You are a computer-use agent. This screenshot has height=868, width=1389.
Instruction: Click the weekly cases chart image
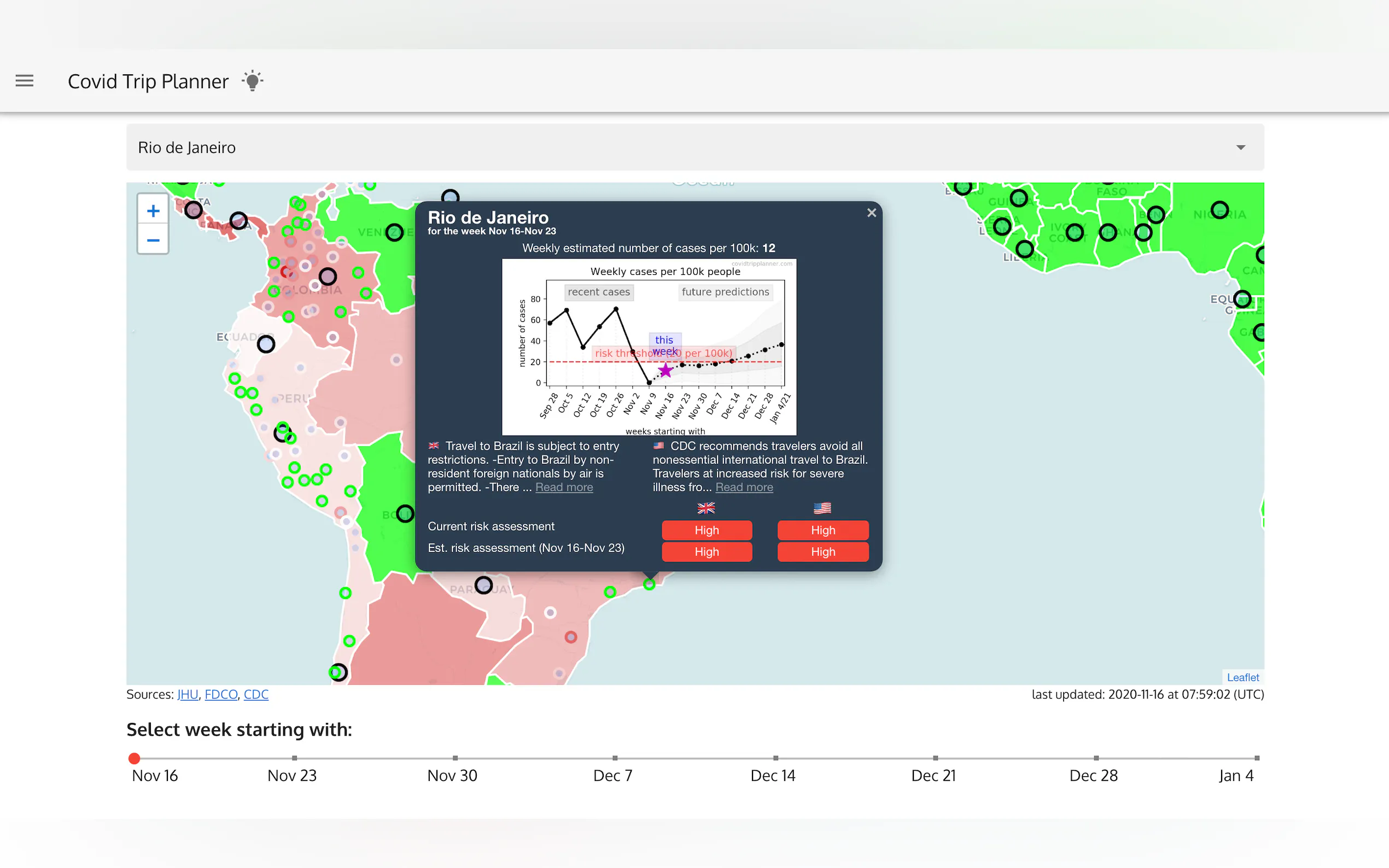[x=649, y=347]
